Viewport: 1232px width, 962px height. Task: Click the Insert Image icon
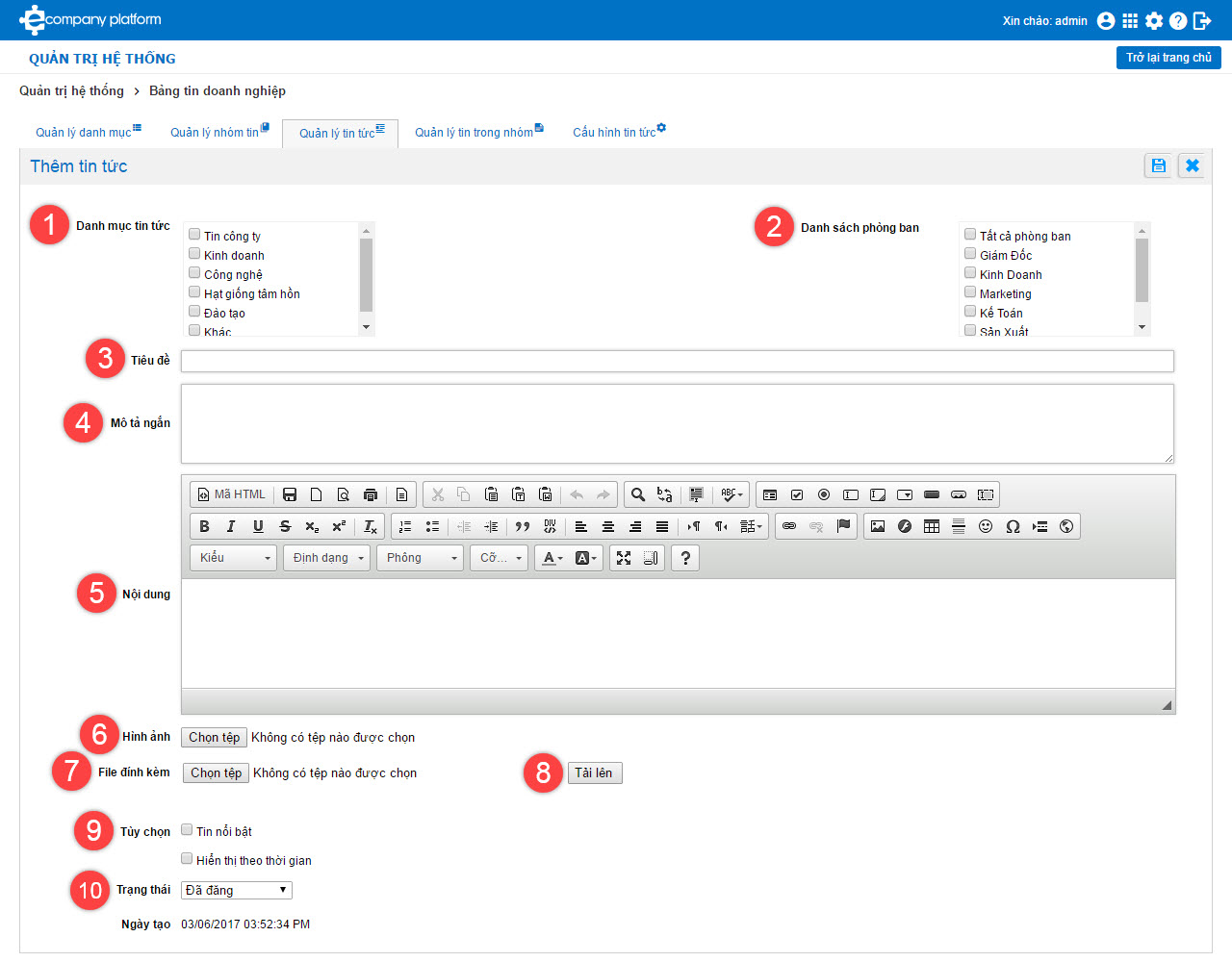coord(878,526)
